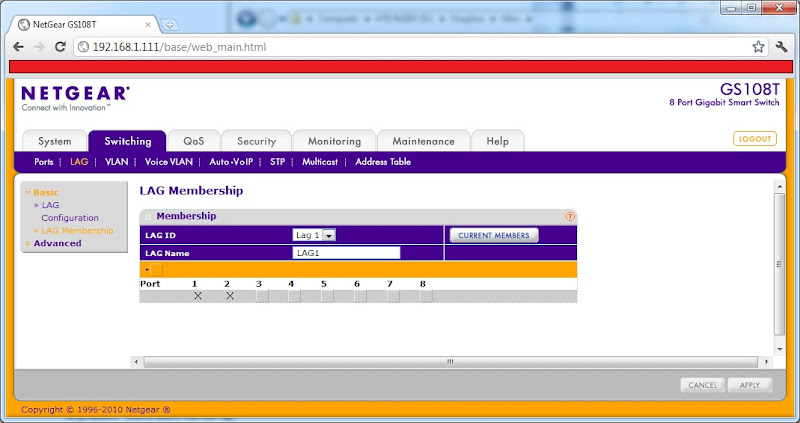Go to Multicast submenu
This screenshot has height=423, width=800.
320,162
